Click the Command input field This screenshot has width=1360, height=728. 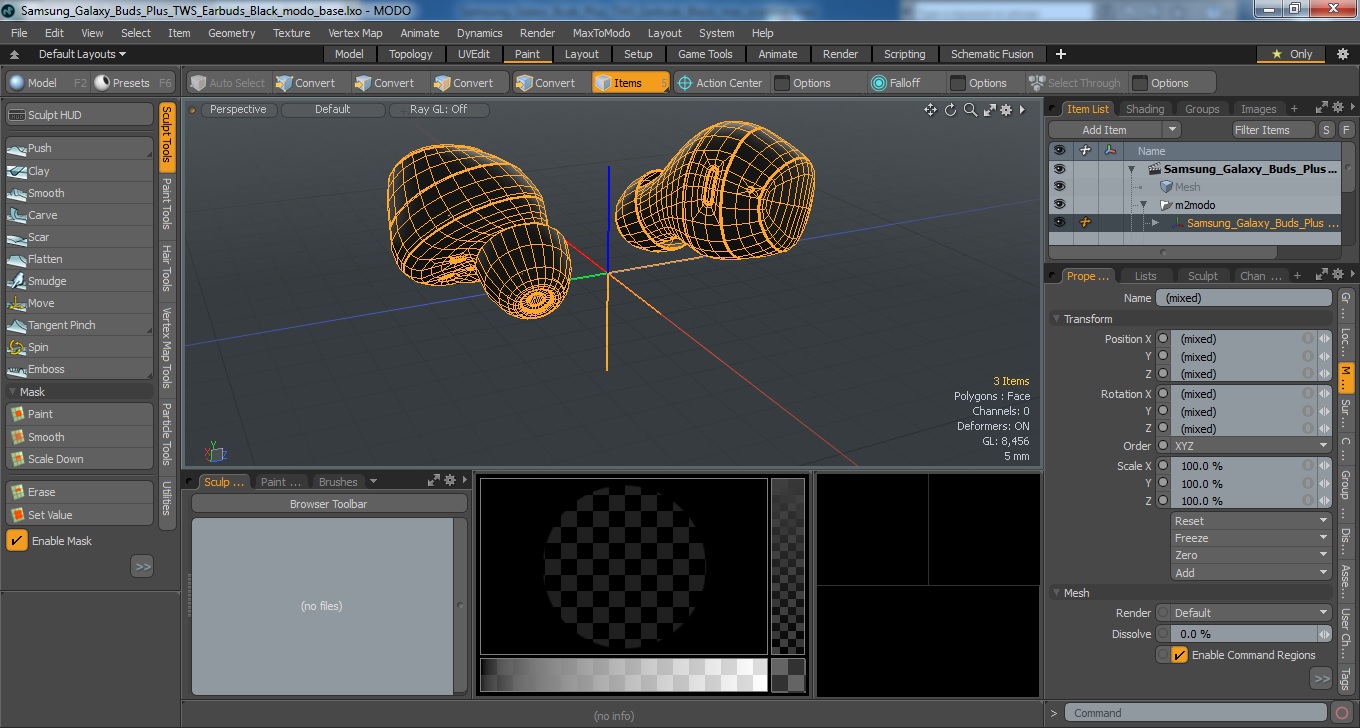[x=1196, y=713]
